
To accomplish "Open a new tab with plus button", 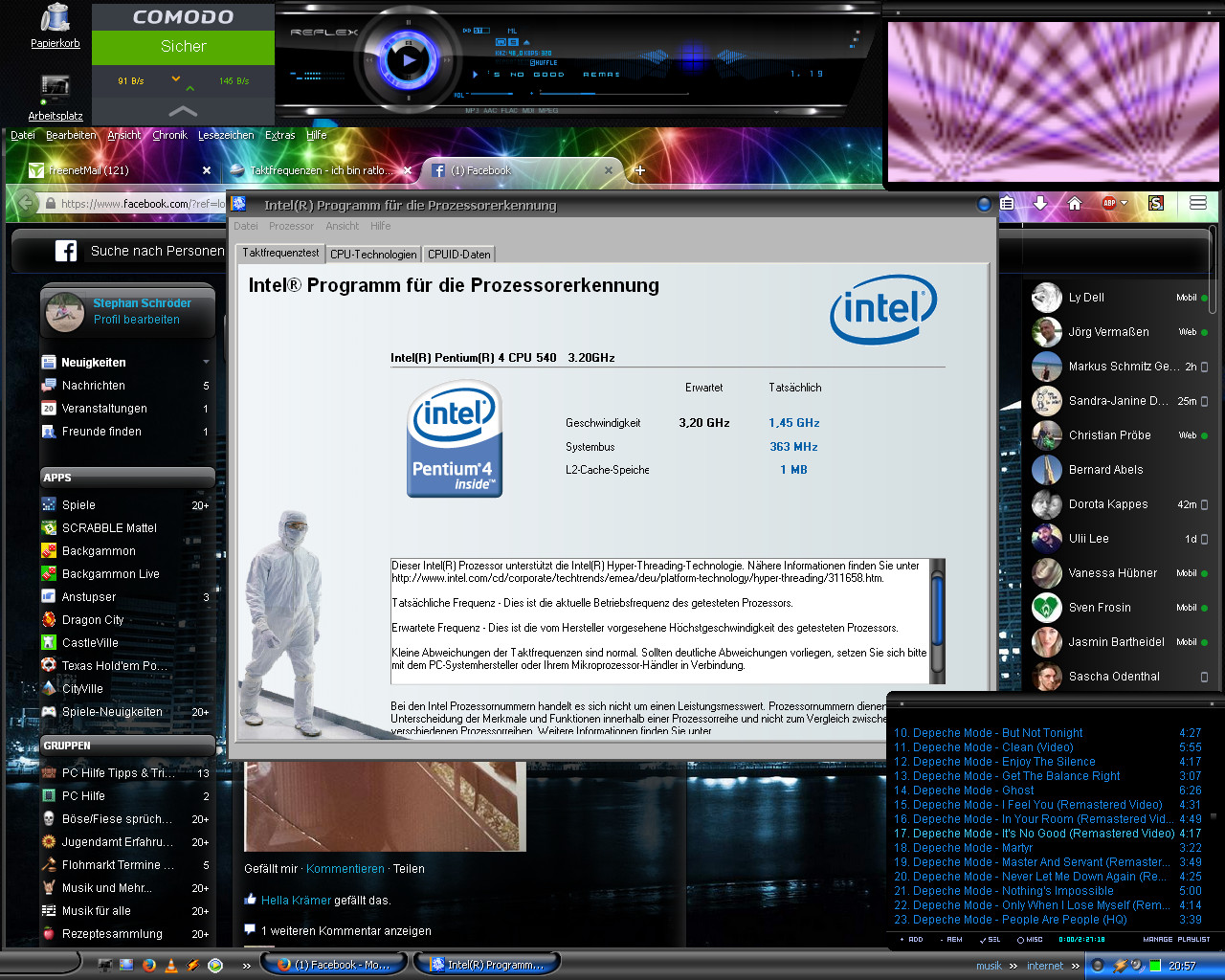I will pos(640,170).
